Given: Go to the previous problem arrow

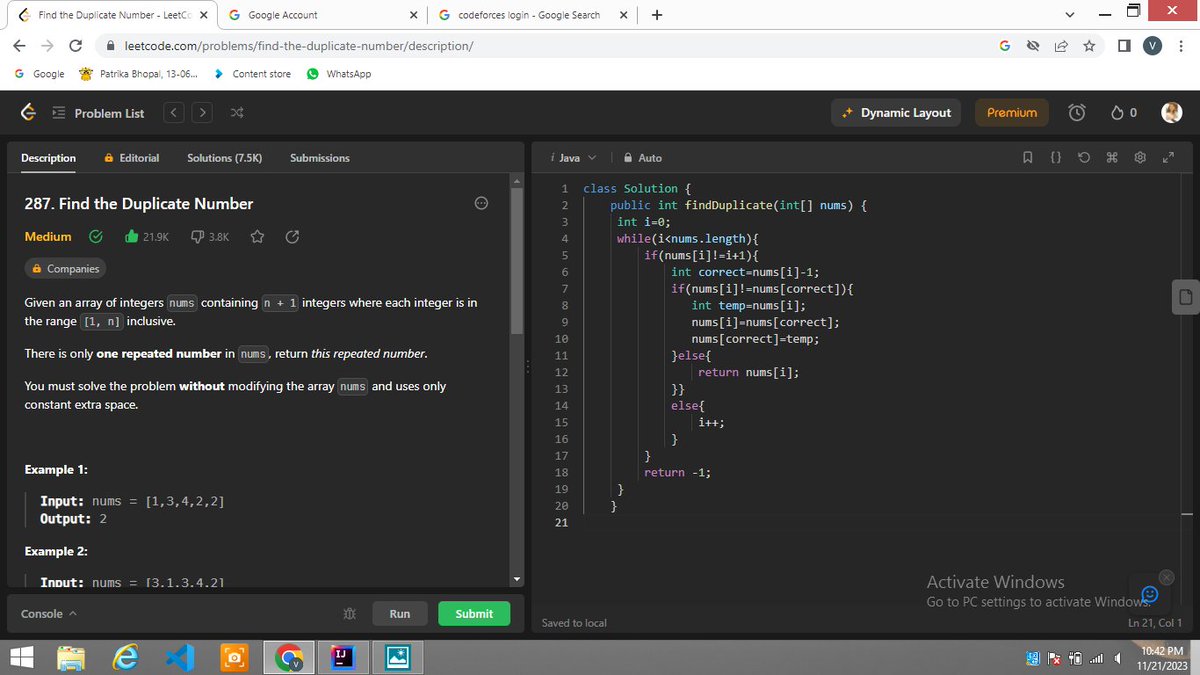Looking at the screenshot, I should (x=173, y=113).
